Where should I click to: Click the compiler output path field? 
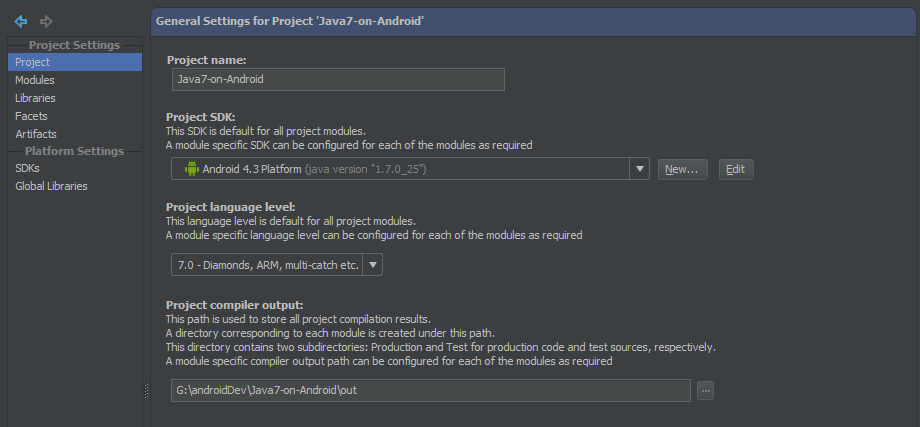431,390
